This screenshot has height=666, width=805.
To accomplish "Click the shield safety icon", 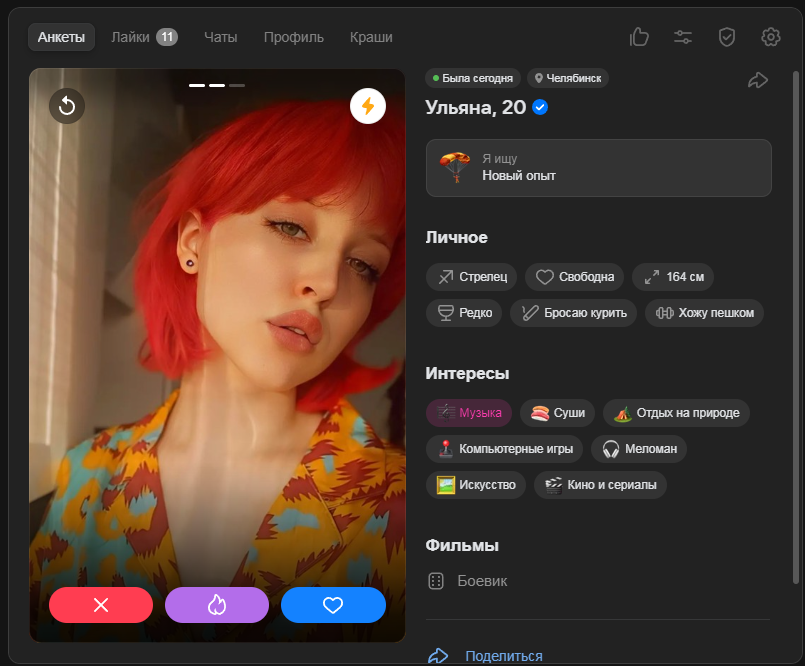I will point(726,37).
